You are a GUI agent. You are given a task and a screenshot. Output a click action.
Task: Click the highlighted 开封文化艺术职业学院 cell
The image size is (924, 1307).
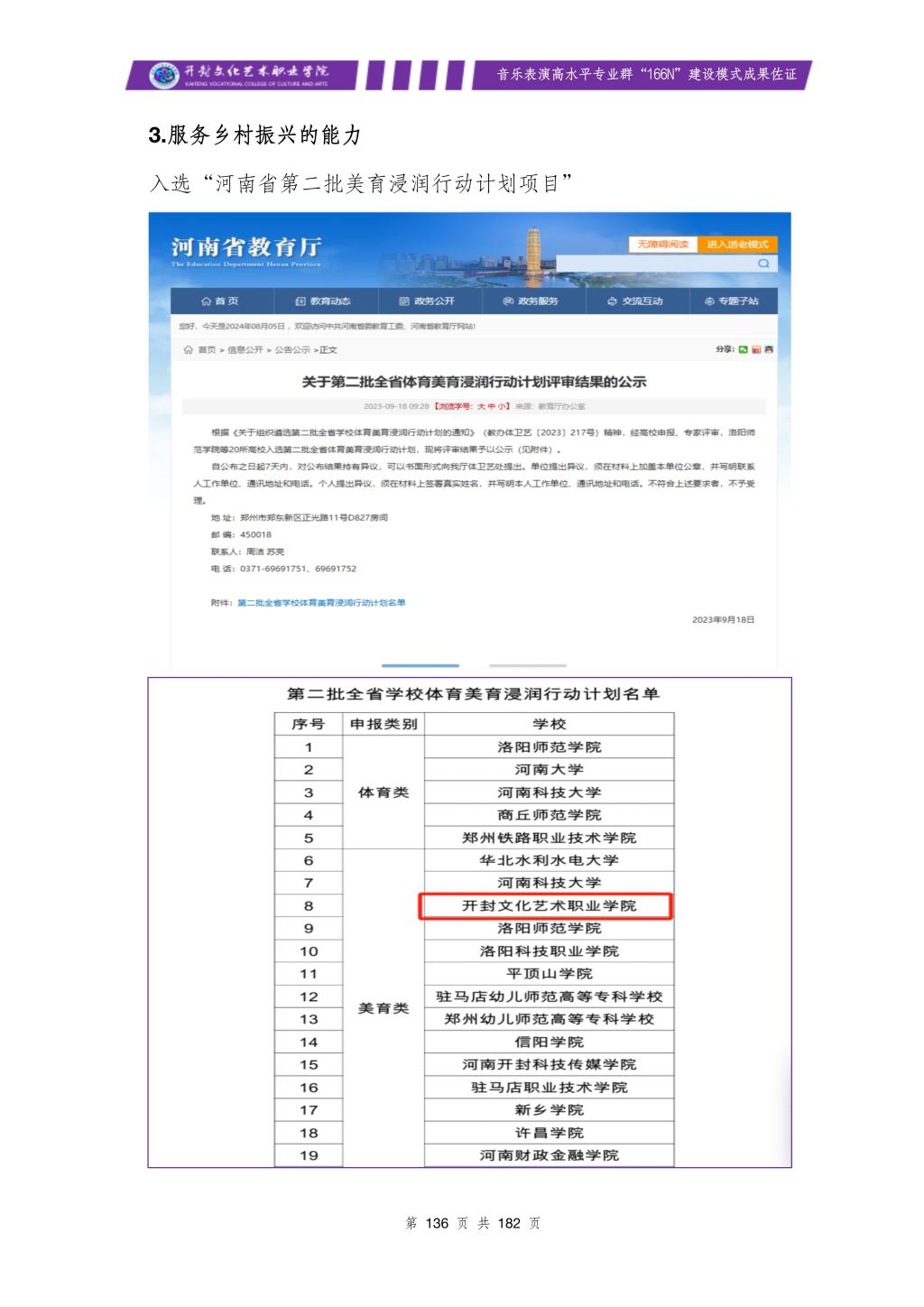point(547,905)
